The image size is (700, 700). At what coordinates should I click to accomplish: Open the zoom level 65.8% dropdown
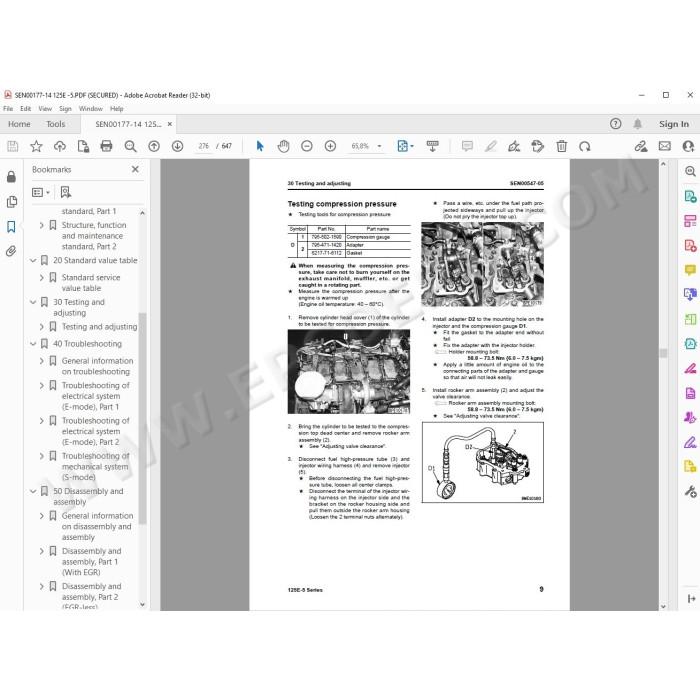(x=379, y=146)
